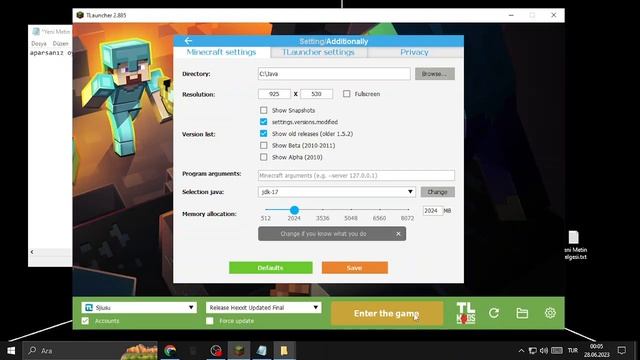Viewport: 640px width, 360px height.
Task: Click Notepad horizontal scrollbar left arrow
Action: [x=32, y=252]
